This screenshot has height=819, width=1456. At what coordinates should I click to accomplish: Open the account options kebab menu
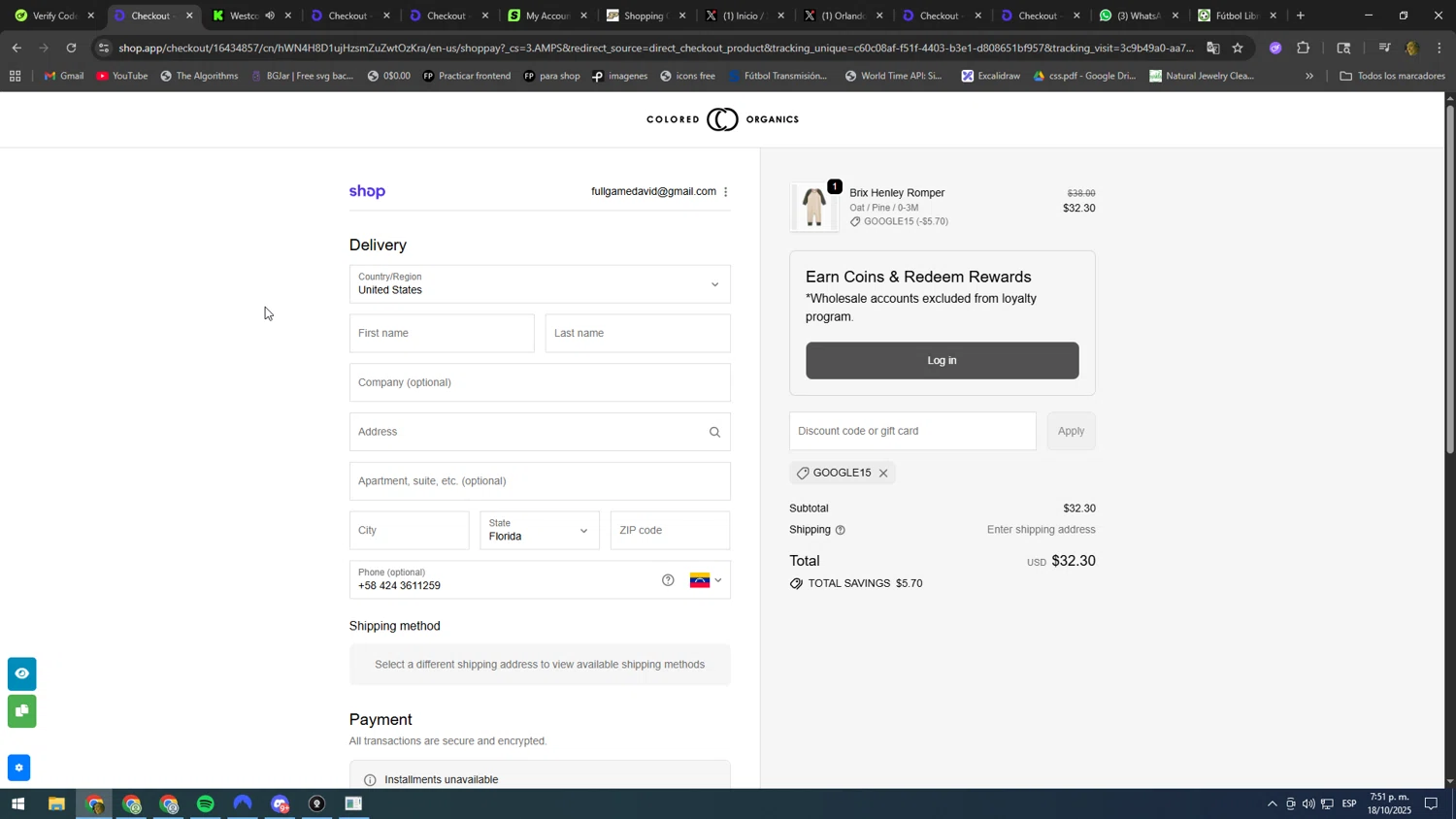[x=725, y=192]
